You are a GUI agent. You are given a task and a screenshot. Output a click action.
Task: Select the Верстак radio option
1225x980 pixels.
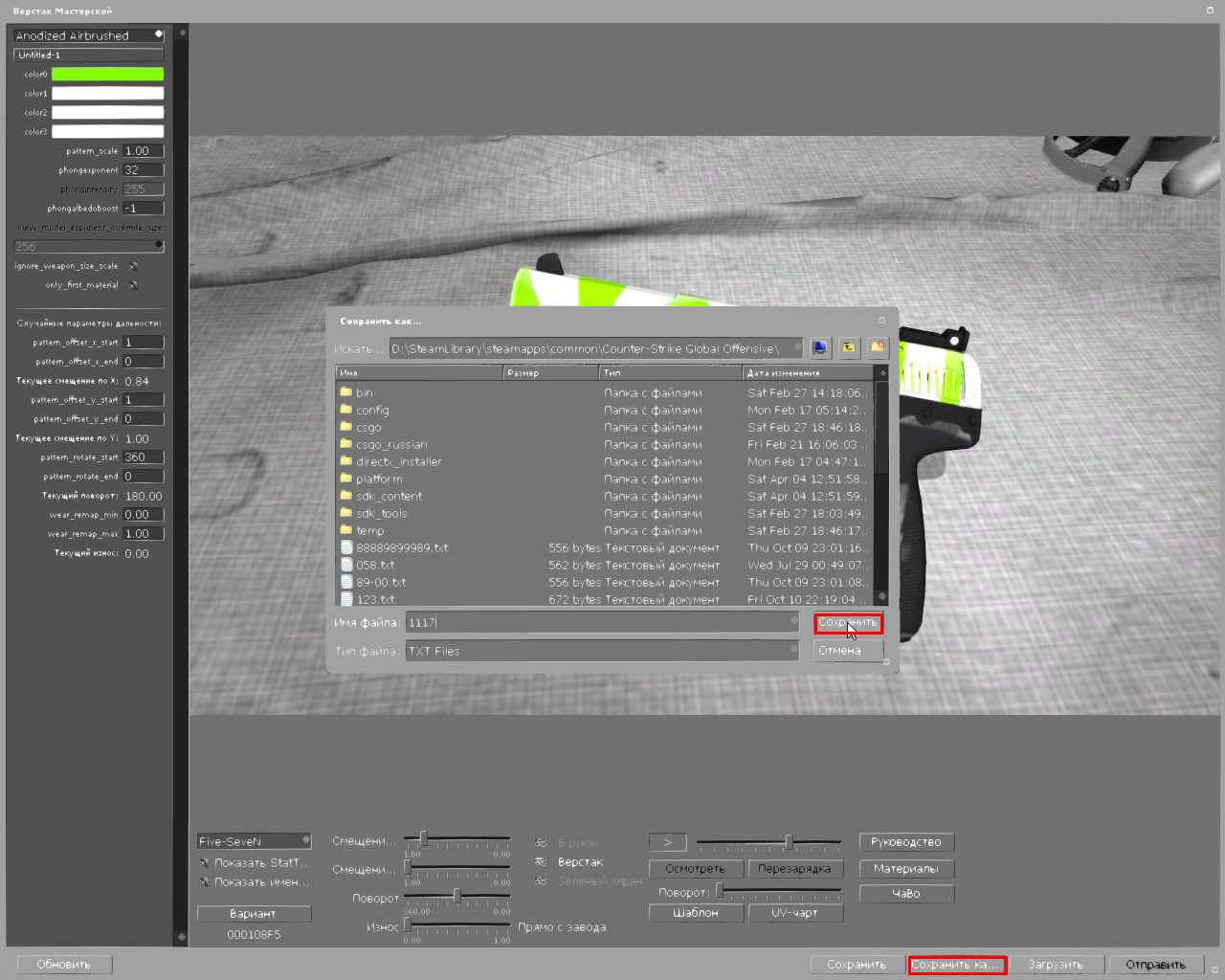(541, 861)
